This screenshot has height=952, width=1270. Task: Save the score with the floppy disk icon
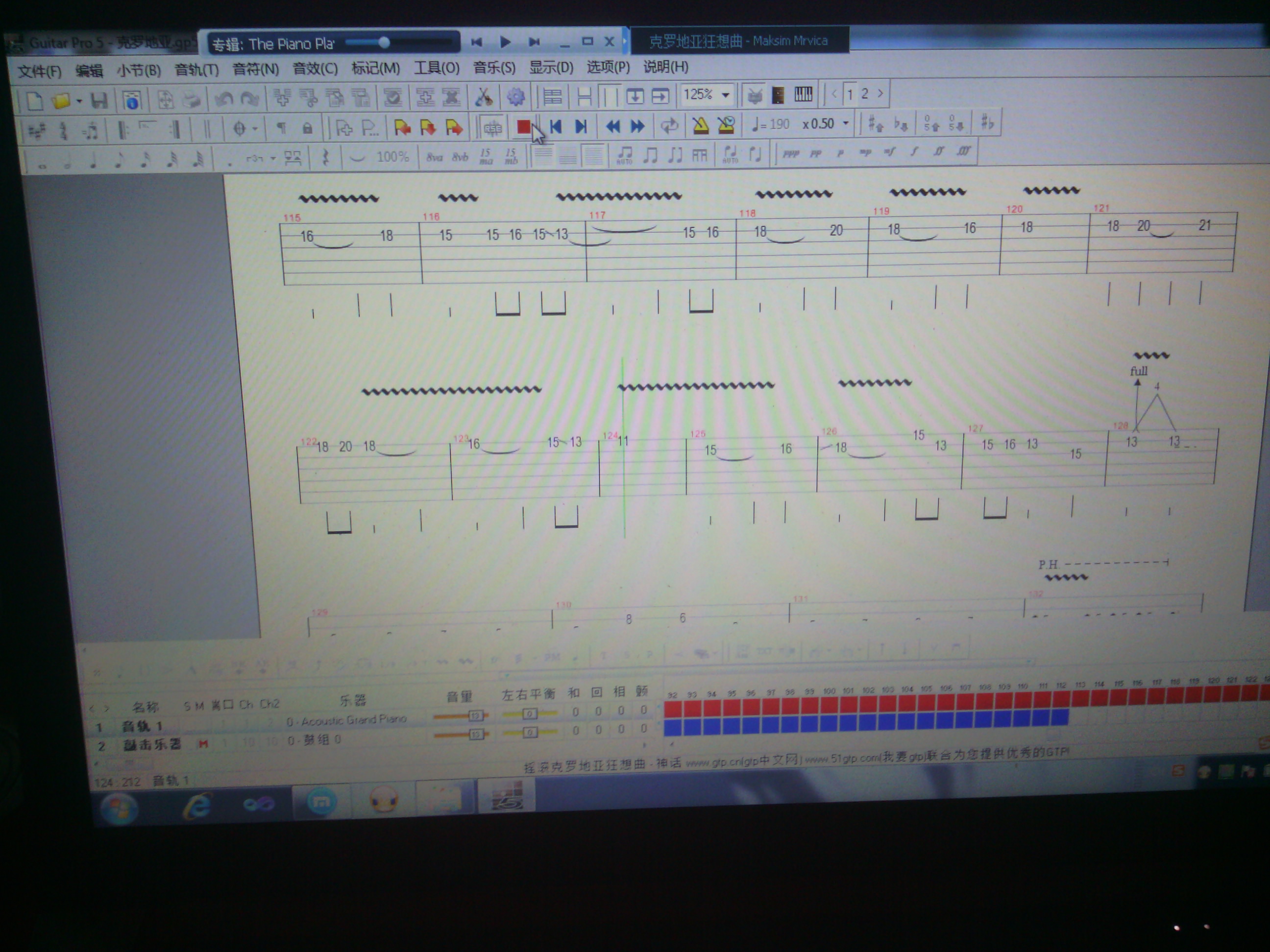pos(99,100)
